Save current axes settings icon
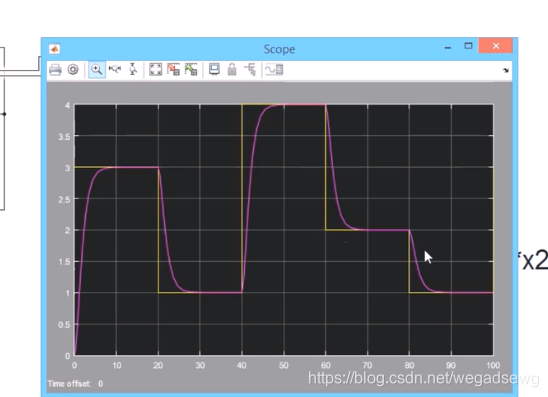The width and height of the screenshot is (548, 397). pos(173,69)
